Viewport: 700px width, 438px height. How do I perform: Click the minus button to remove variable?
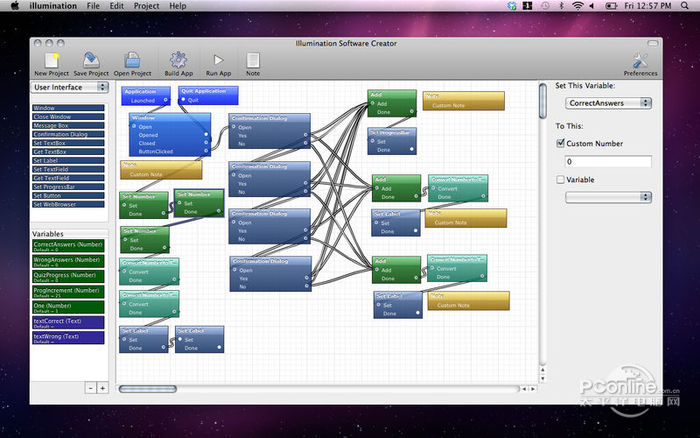(x=91, y=388)
